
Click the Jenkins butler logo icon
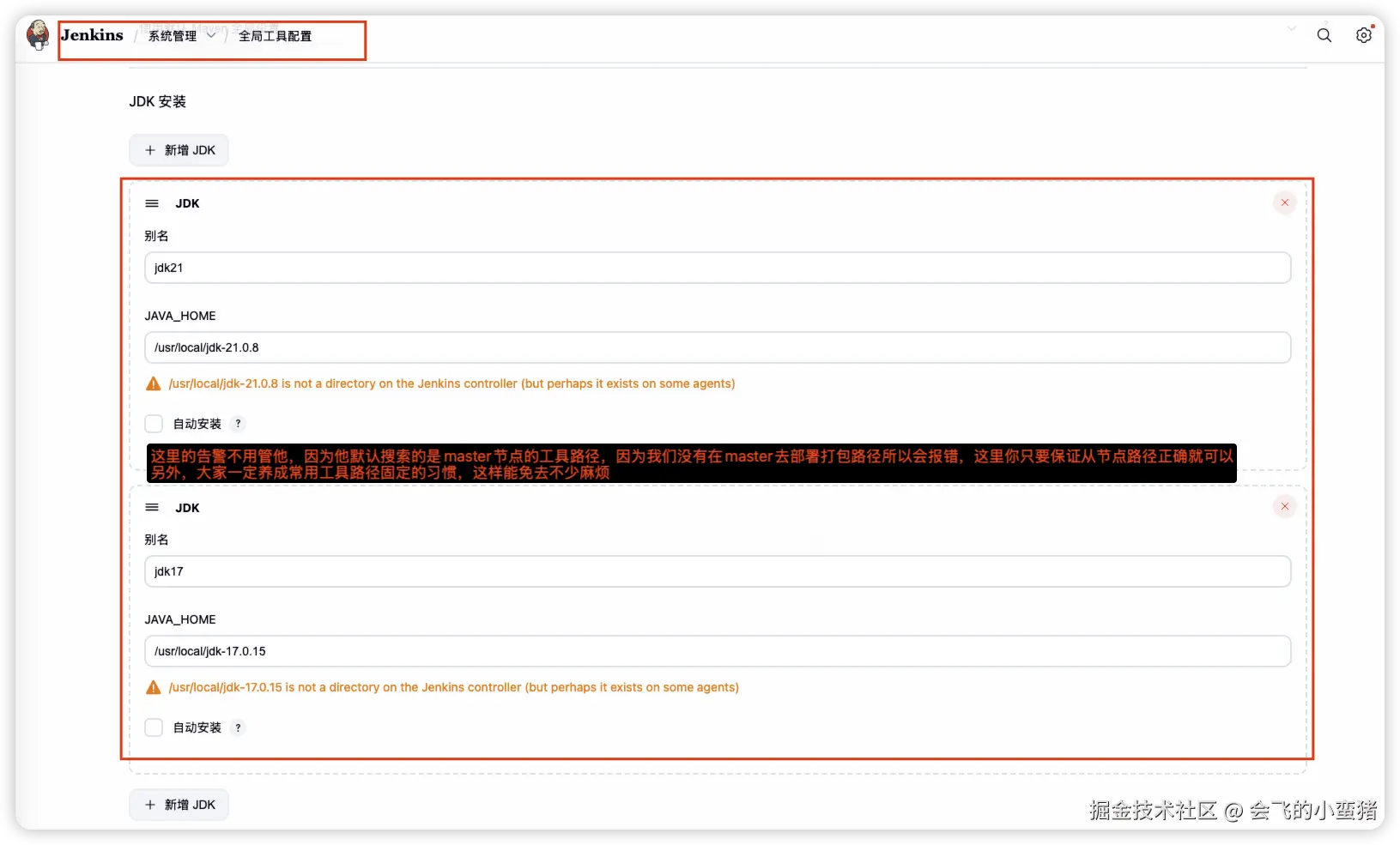tap(38, 35)
